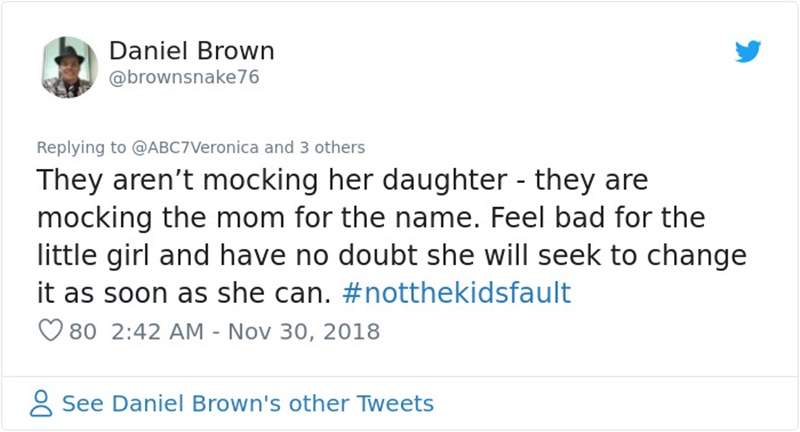Open "See Daniel Brown's other Tweets" link
The height and width of the screenshot is (432, 800).
click(x=247, y=404)
